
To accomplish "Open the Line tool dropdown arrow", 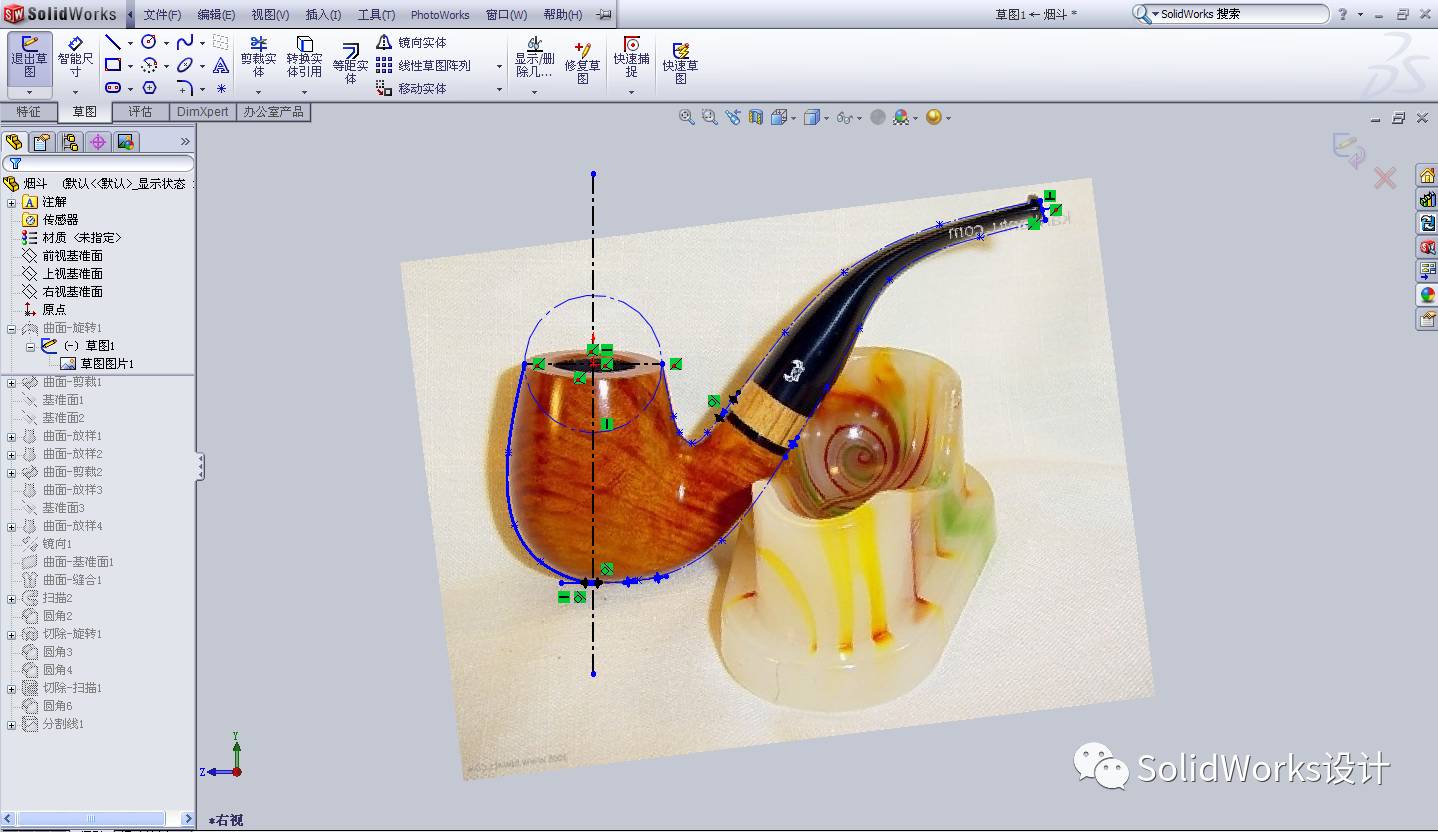I will click(x=130, y=43).
